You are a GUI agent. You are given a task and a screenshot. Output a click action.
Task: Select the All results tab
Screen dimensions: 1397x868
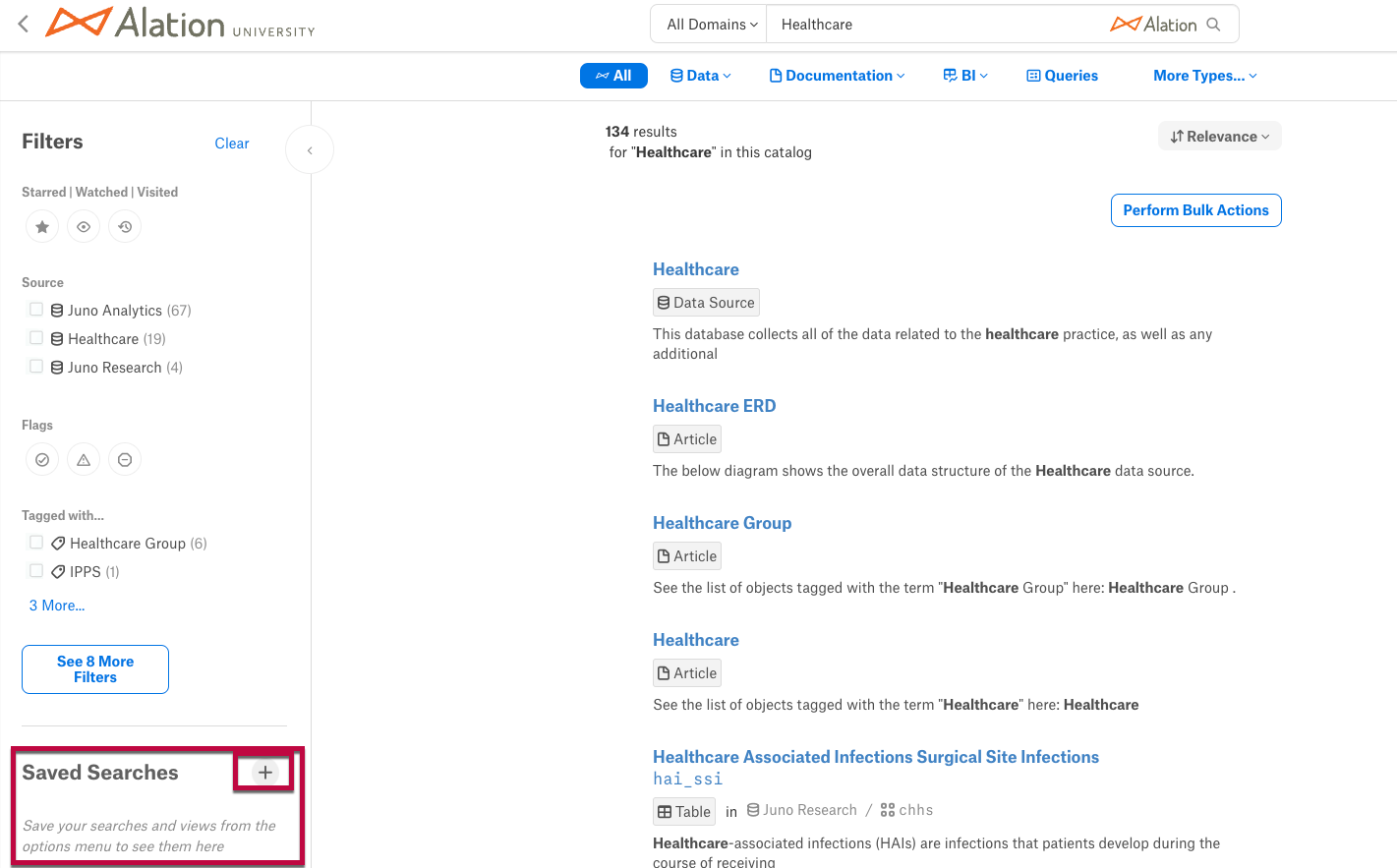point(613,76)
